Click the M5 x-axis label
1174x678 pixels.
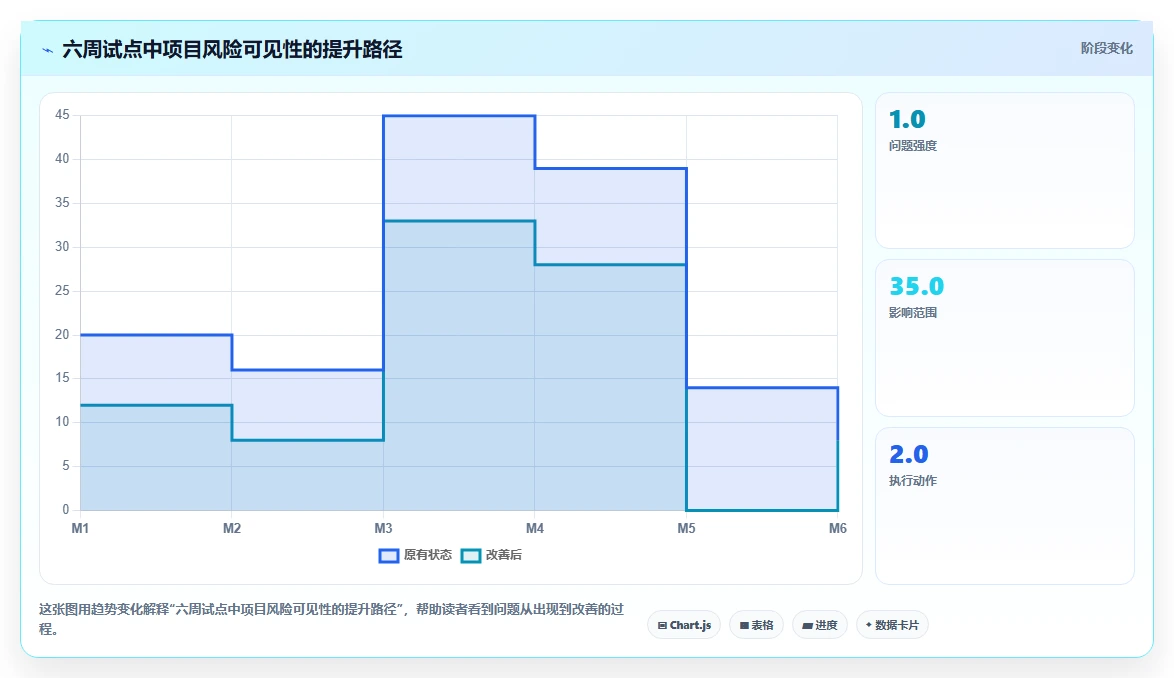coord(687,528)
